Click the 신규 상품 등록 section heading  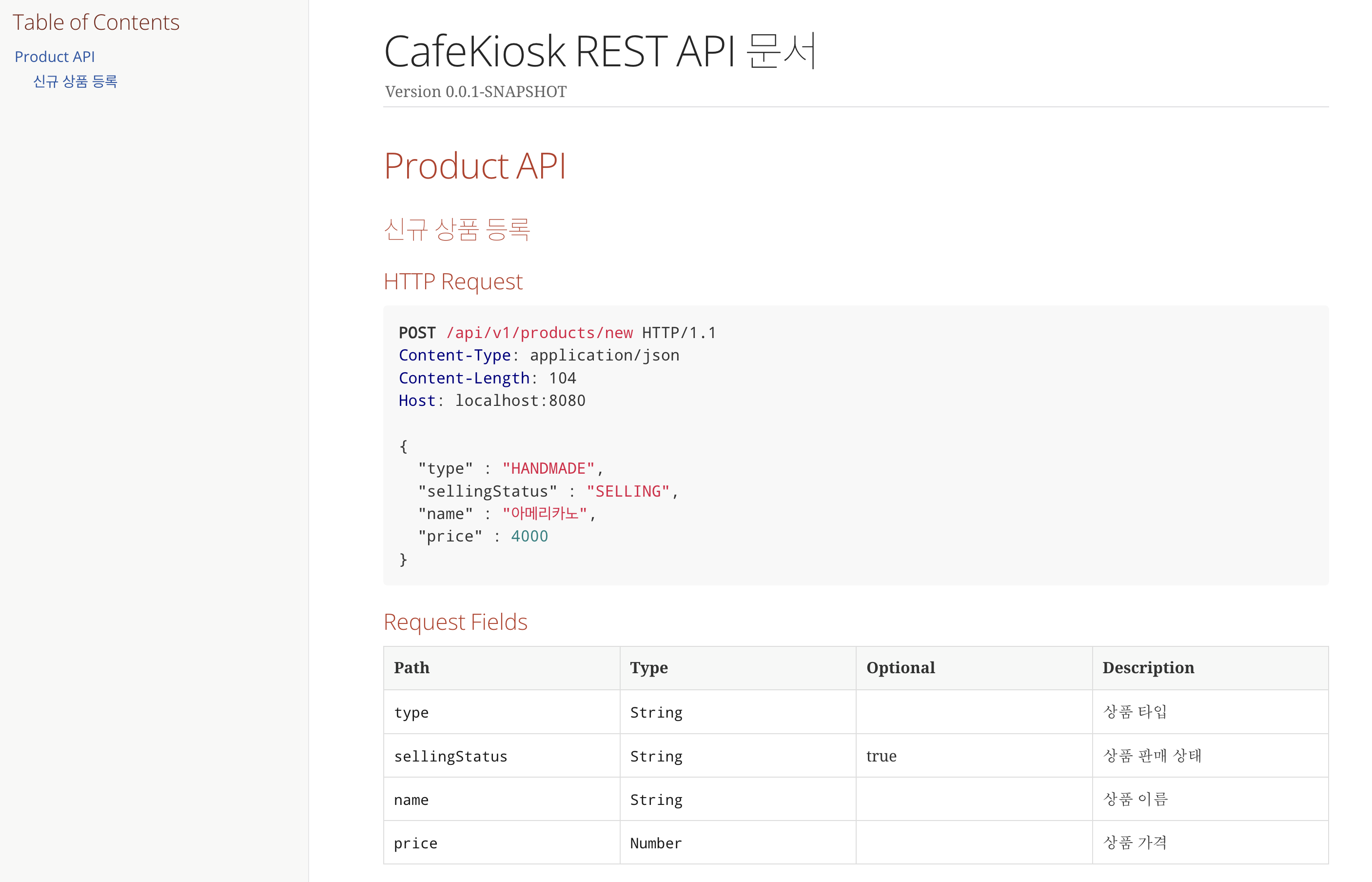456,229
